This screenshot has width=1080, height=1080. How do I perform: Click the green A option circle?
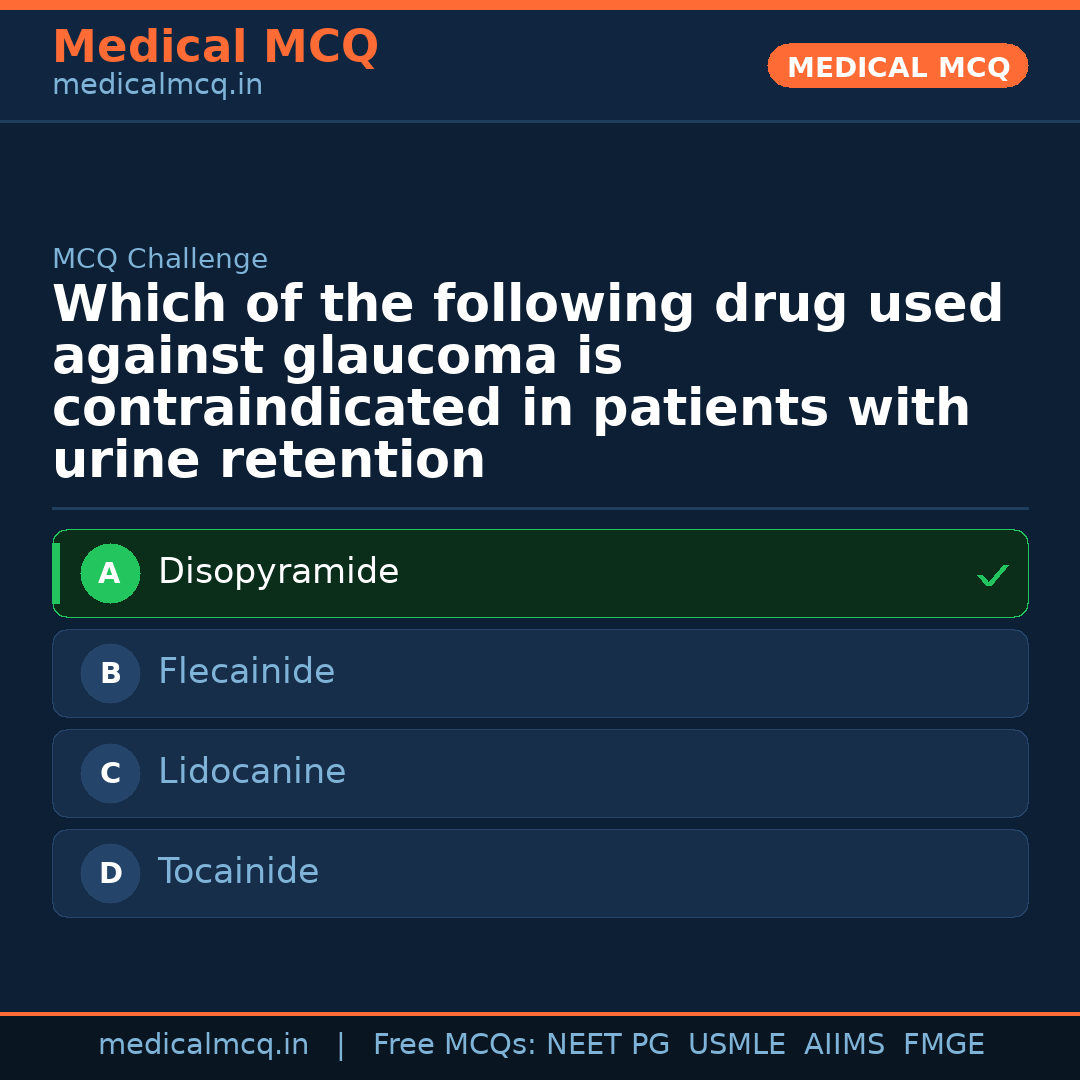click(x=110, y=574)
